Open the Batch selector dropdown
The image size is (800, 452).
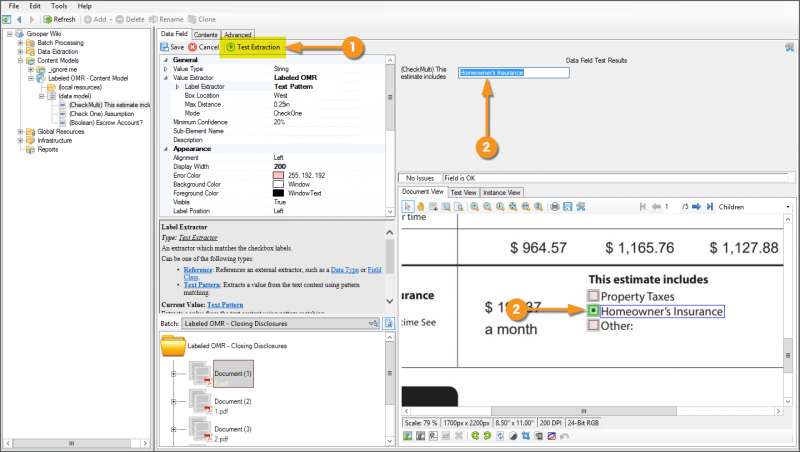coord(373,323)
